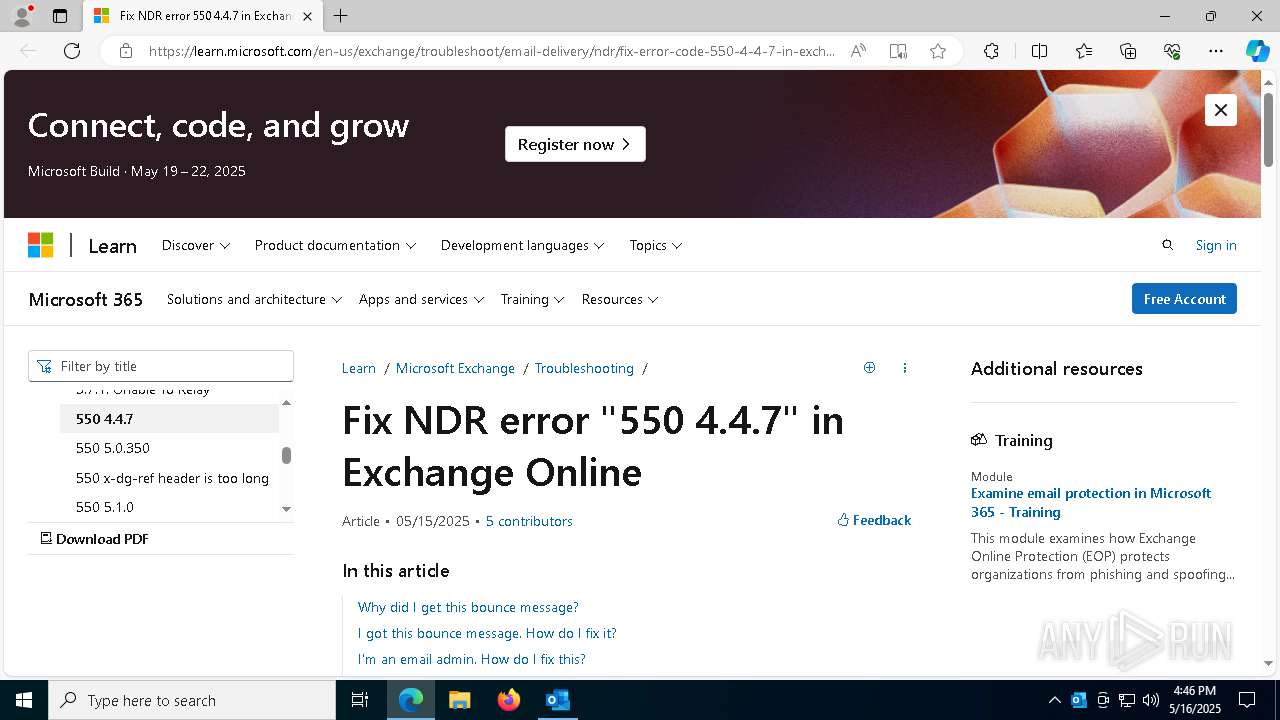Click the Troubleshooting breadcrumb
Viewport: 1280px width, 720px height.
click(x=584, y=368)
